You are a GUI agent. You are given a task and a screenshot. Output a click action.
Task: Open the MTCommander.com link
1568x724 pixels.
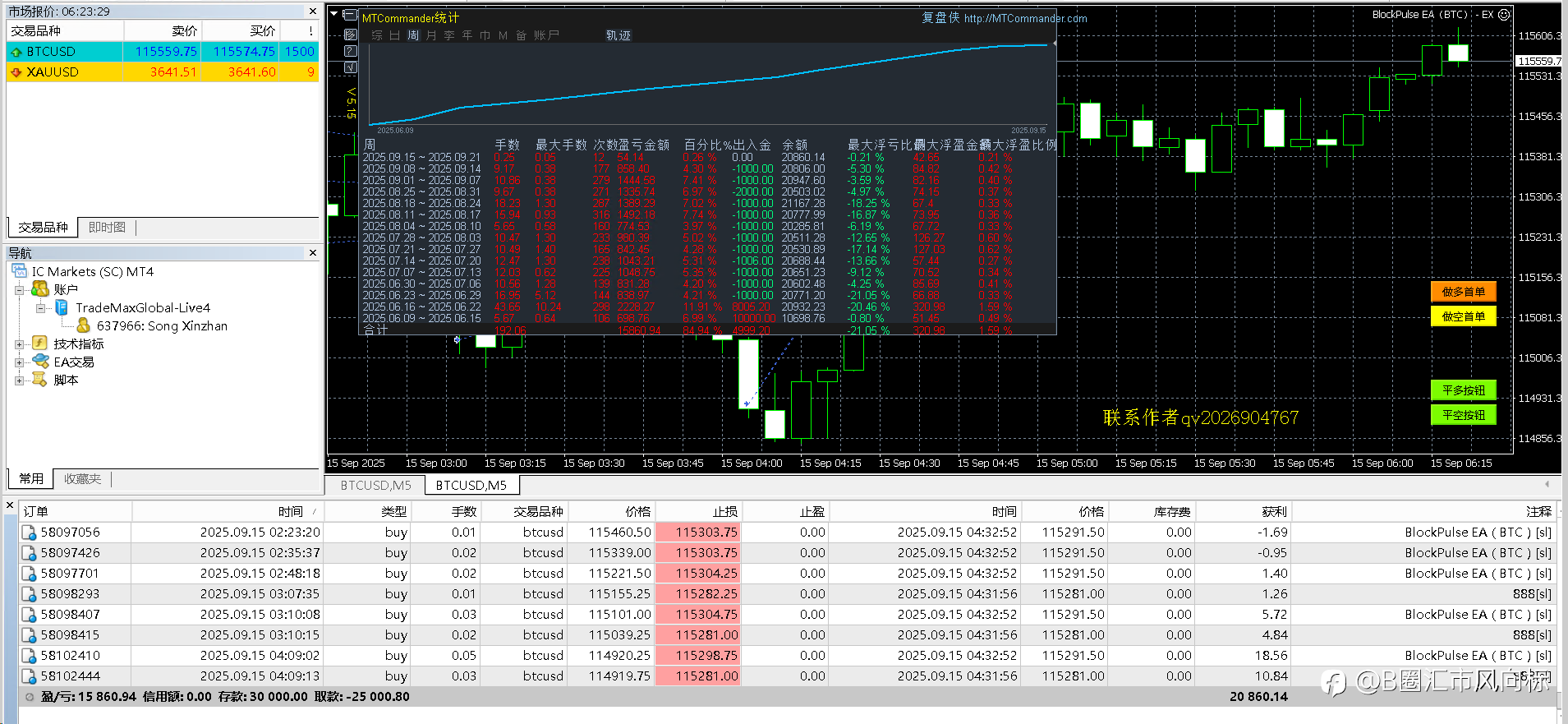point(1025,18)
